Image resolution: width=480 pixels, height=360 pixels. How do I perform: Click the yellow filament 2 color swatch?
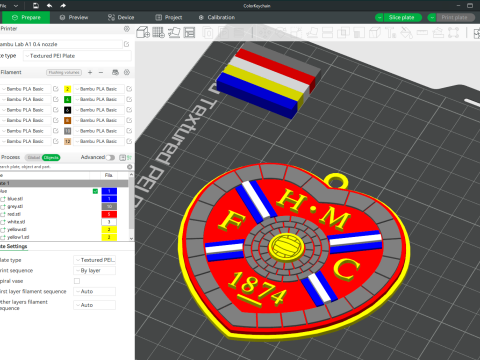tap(67, 89)
